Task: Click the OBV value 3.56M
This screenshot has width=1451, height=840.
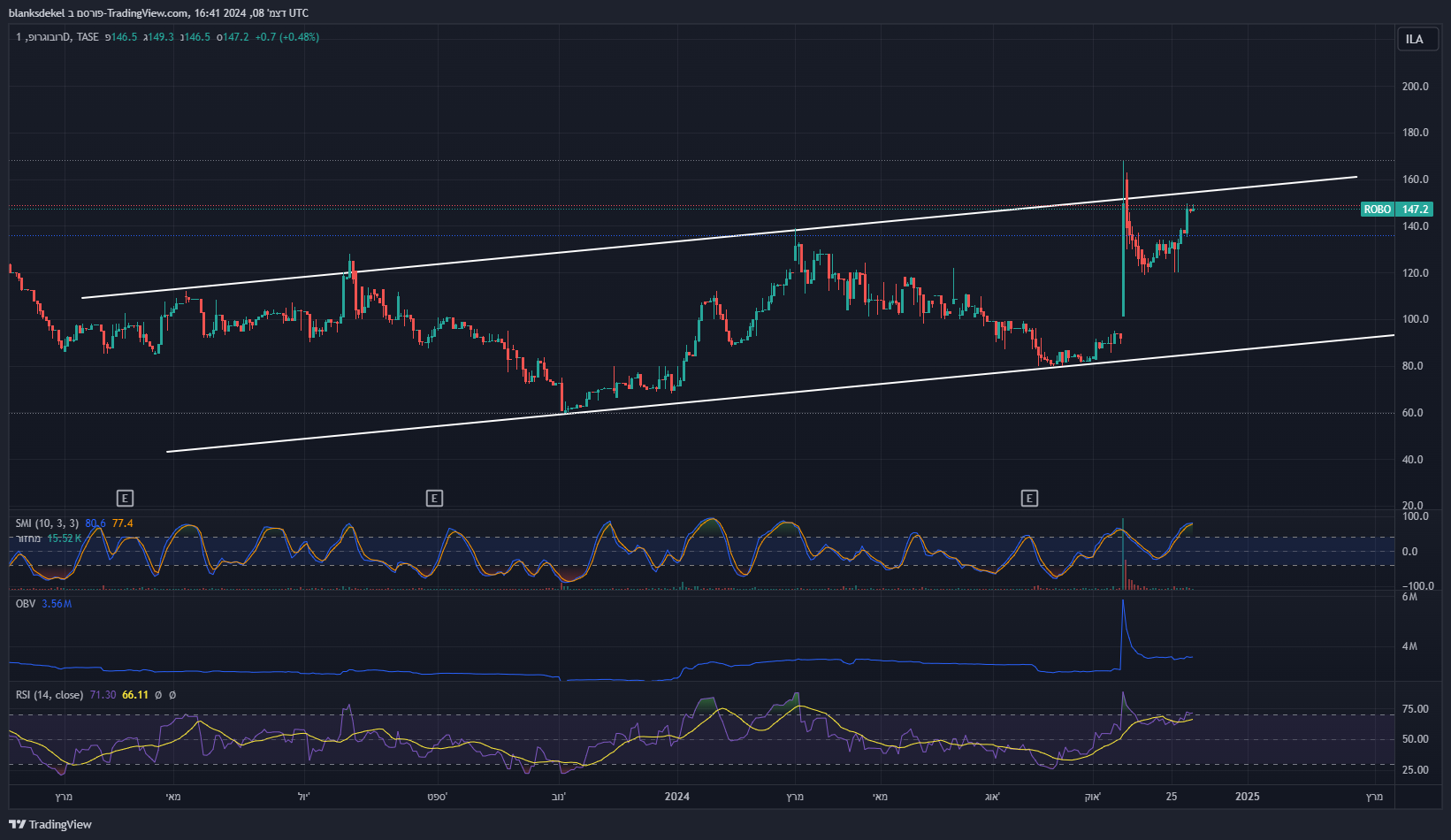Action: [x=57, y=604]
